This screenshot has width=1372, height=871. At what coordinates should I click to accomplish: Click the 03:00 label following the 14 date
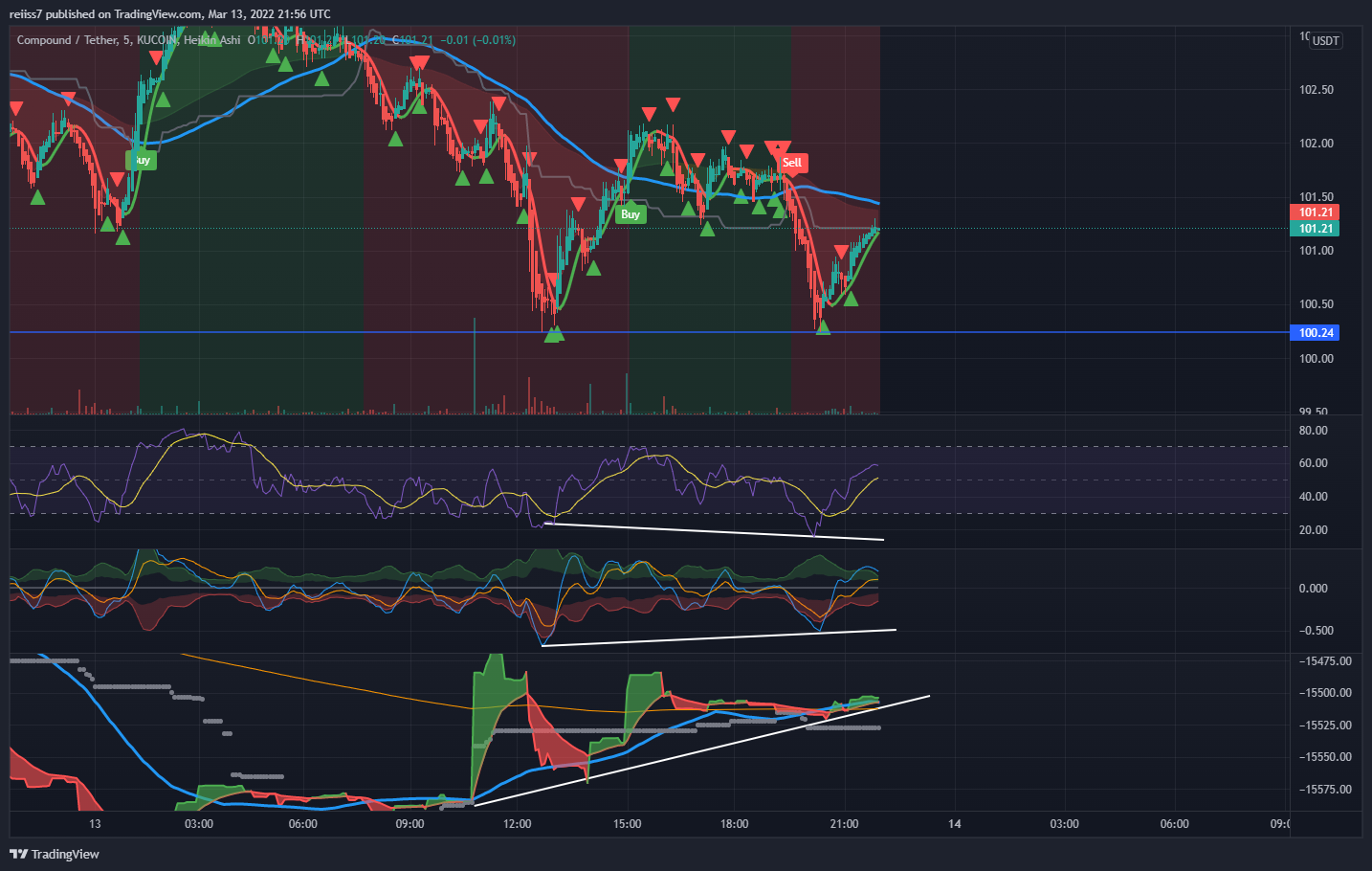(x=1064, y=824)
